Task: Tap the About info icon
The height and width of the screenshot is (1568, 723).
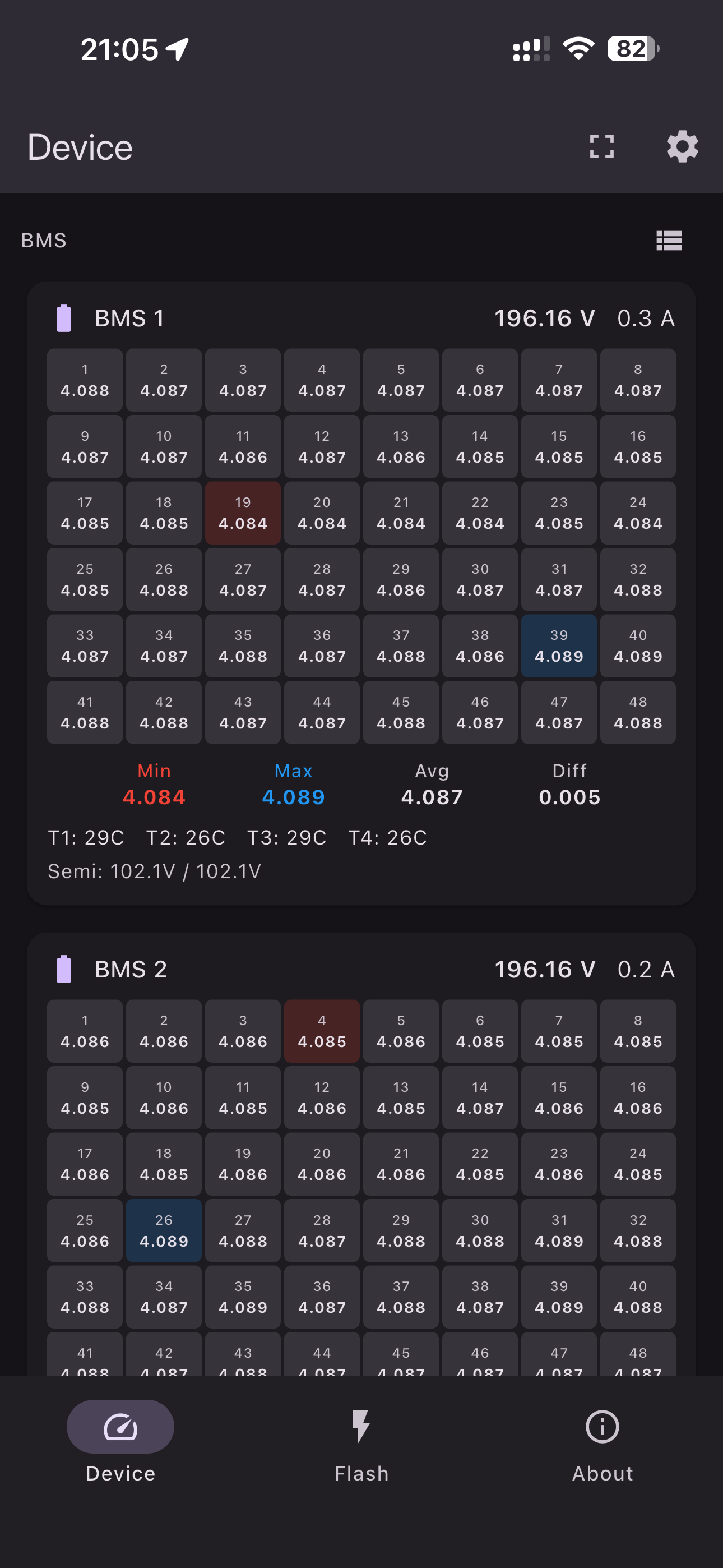Action: click(602, 1426)
